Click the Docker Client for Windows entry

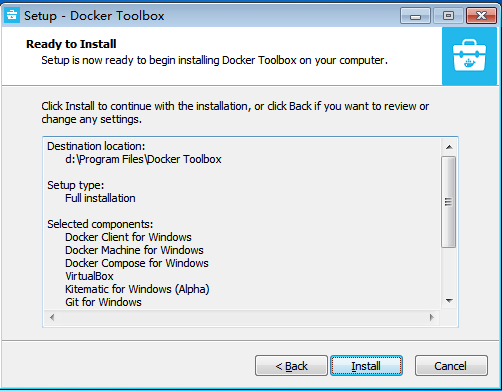point(128,237)
